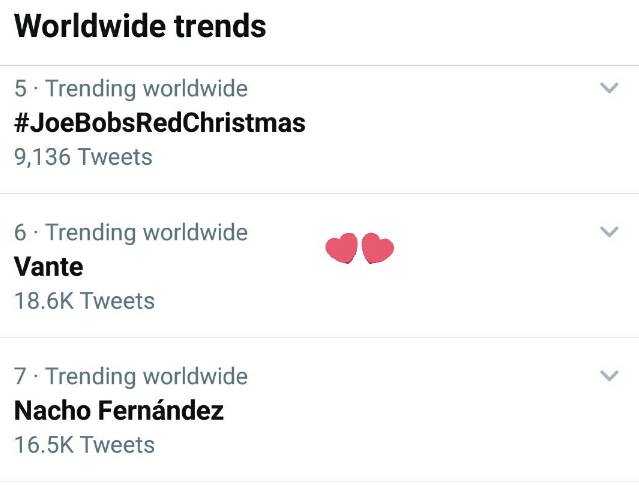The height and width of the screenshot is (485, 639).
Task: Click empty area of Nacho Fernández row
Action: click(x=408, y=420)
